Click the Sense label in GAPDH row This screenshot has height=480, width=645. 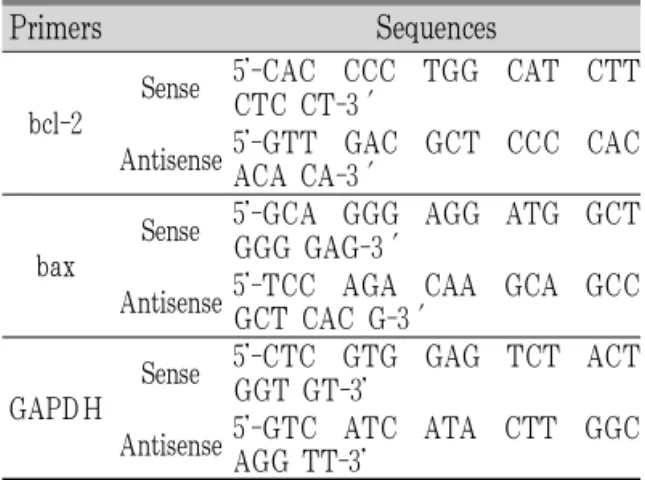click(x=171, y=373)
